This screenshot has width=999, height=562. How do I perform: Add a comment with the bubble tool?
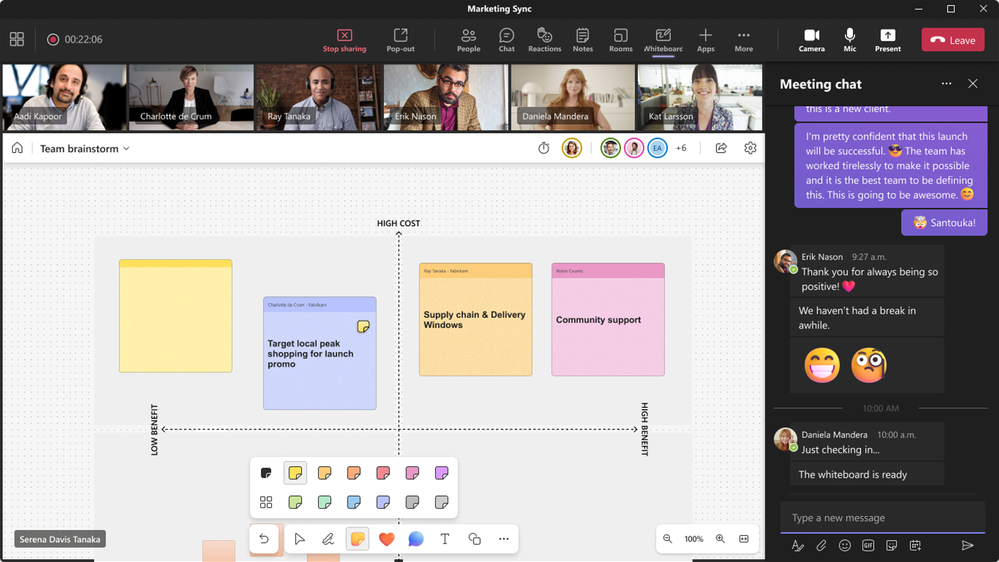point(415,539)
